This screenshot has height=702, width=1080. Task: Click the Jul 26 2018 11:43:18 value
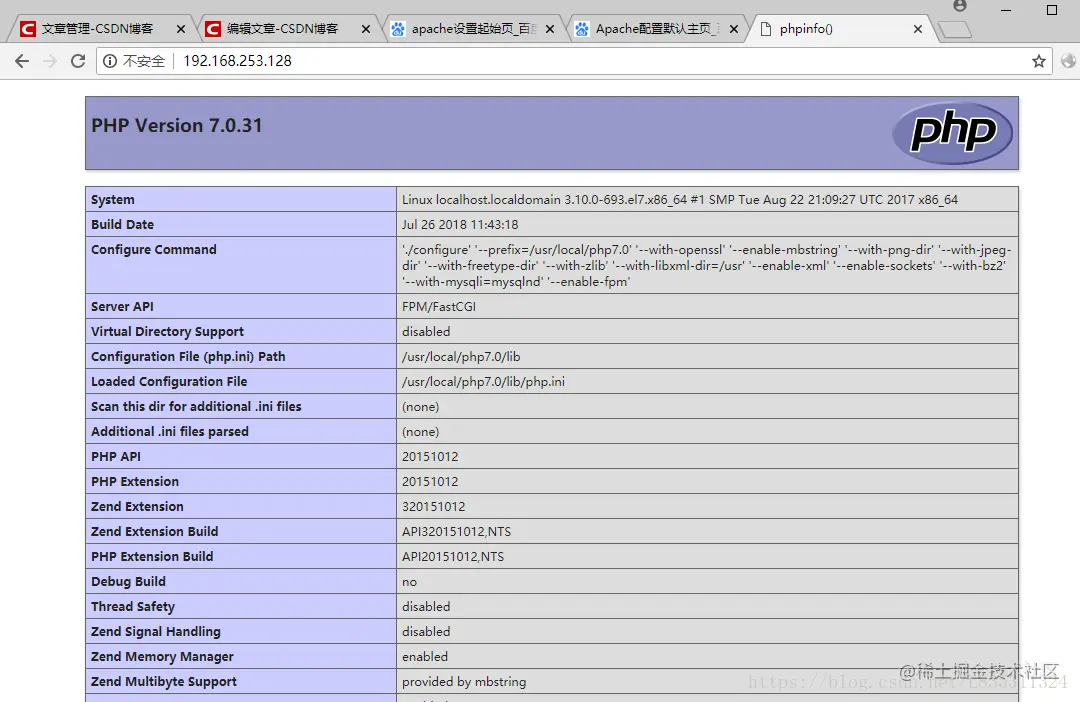(460, 225)
